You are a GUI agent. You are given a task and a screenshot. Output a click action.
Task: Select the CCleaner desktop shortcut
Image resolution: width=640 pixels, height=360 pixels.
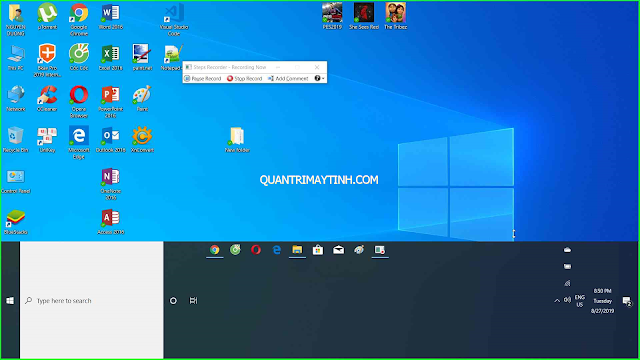(x=47, y=98)
